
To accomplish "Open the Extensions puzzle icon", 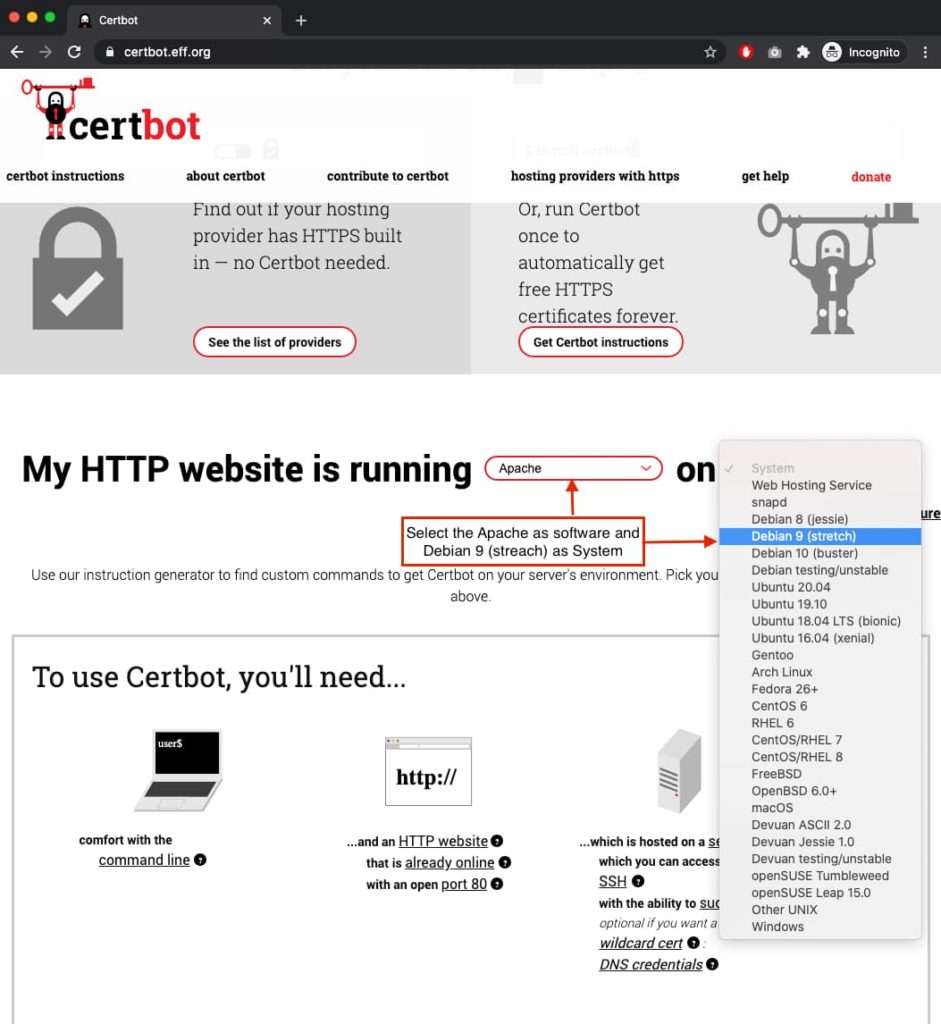I will 803,52.
